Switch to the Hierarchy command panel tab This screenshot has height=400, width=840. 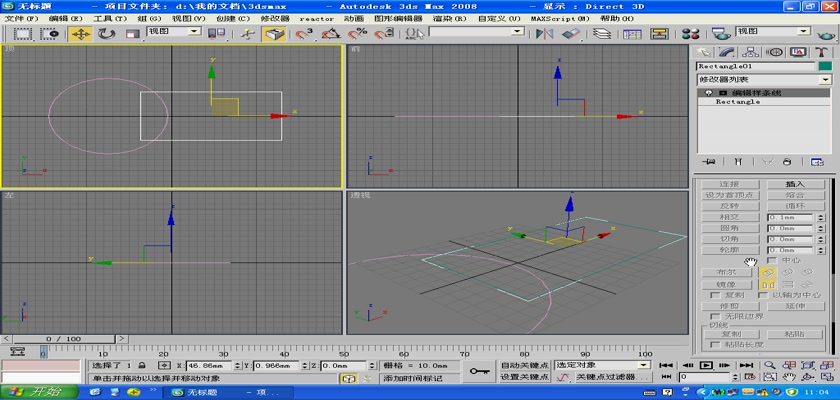point(751,52)
